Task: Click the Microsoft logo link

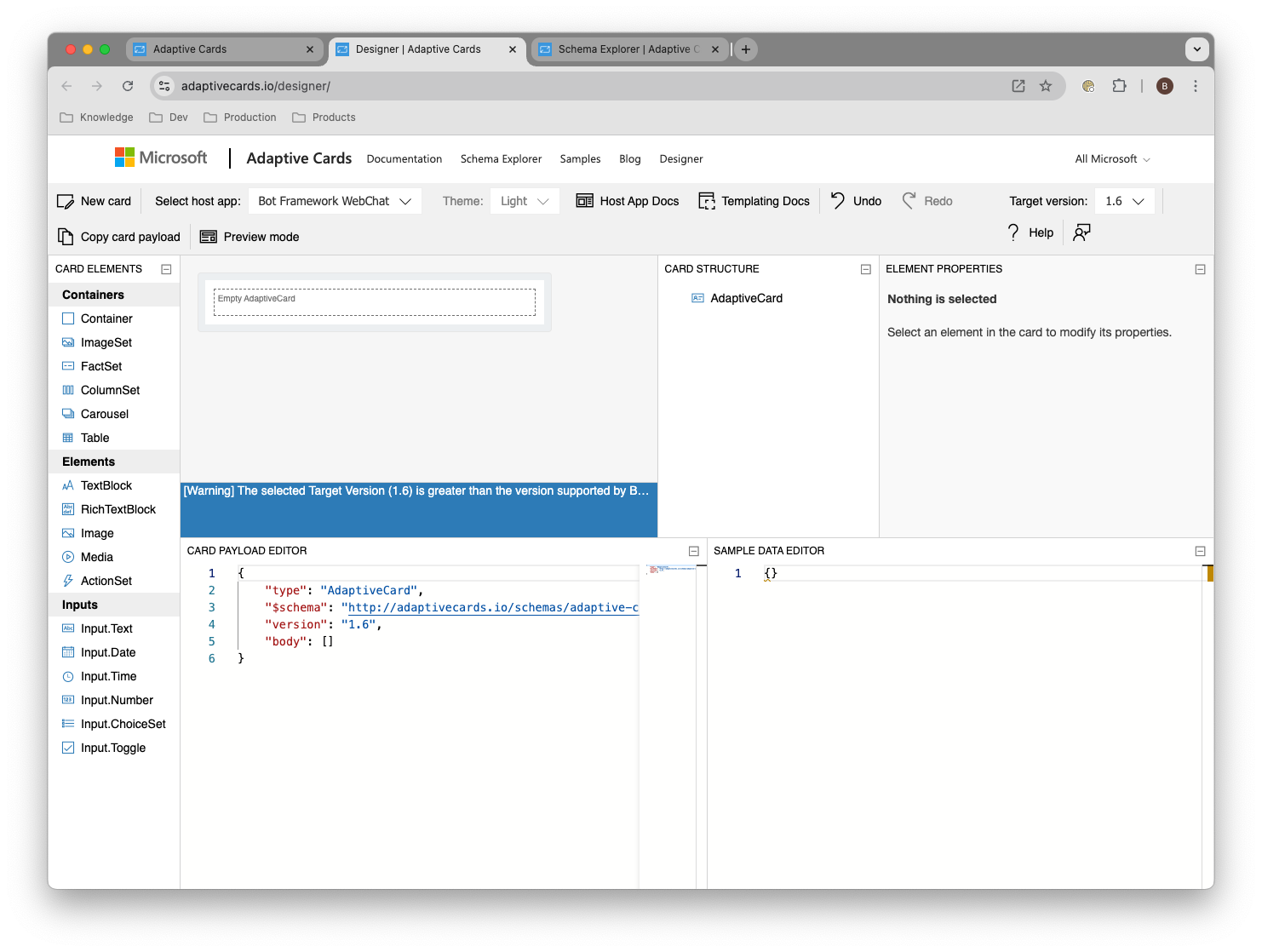Action: 161,158
